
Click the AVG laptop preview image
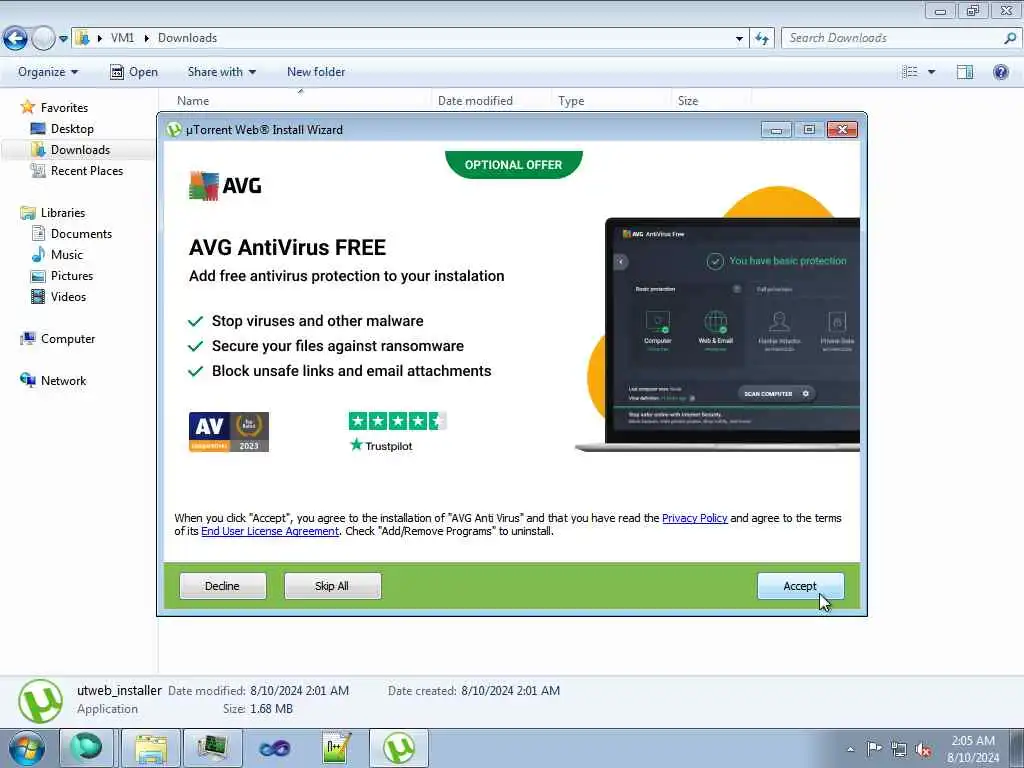click(718, 333)
